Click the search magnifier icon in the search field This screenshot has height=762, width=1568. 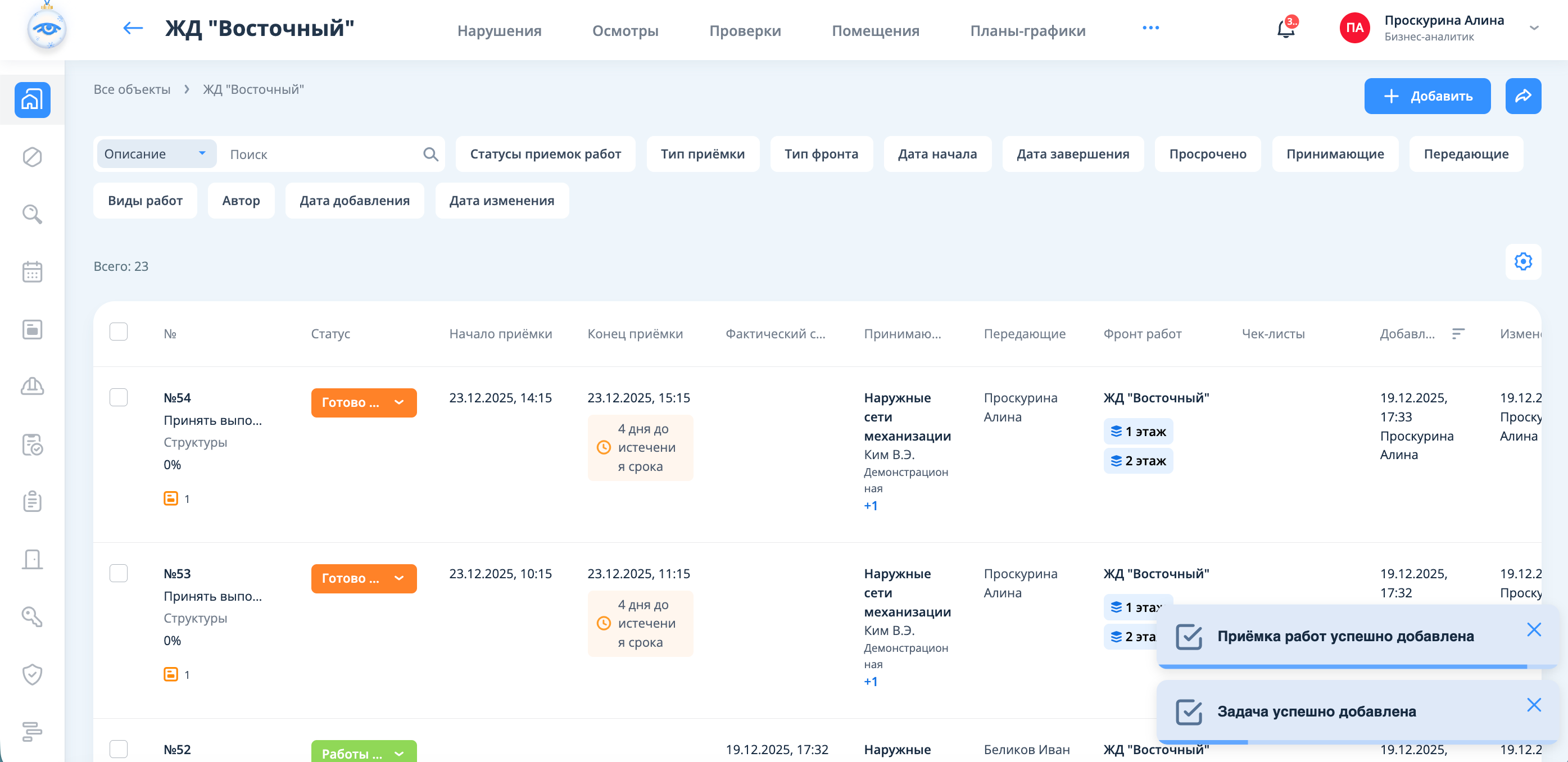click(430, 155)
